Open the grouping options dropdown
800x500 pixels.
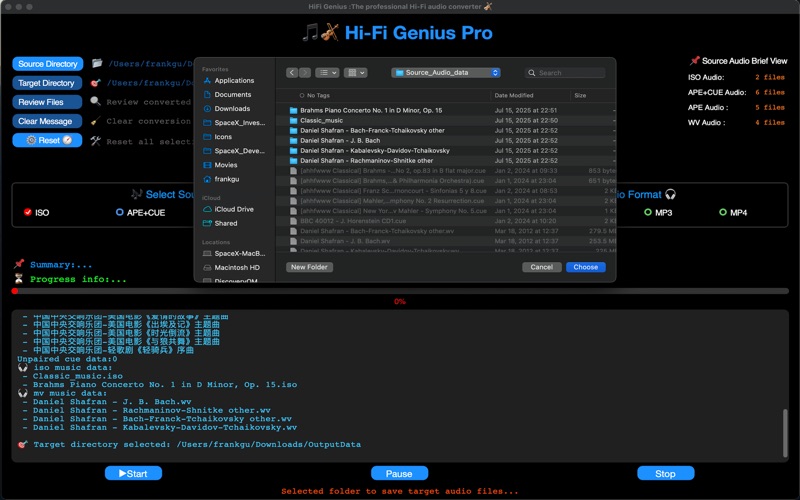pyautogui.click(x=356, y=73)
